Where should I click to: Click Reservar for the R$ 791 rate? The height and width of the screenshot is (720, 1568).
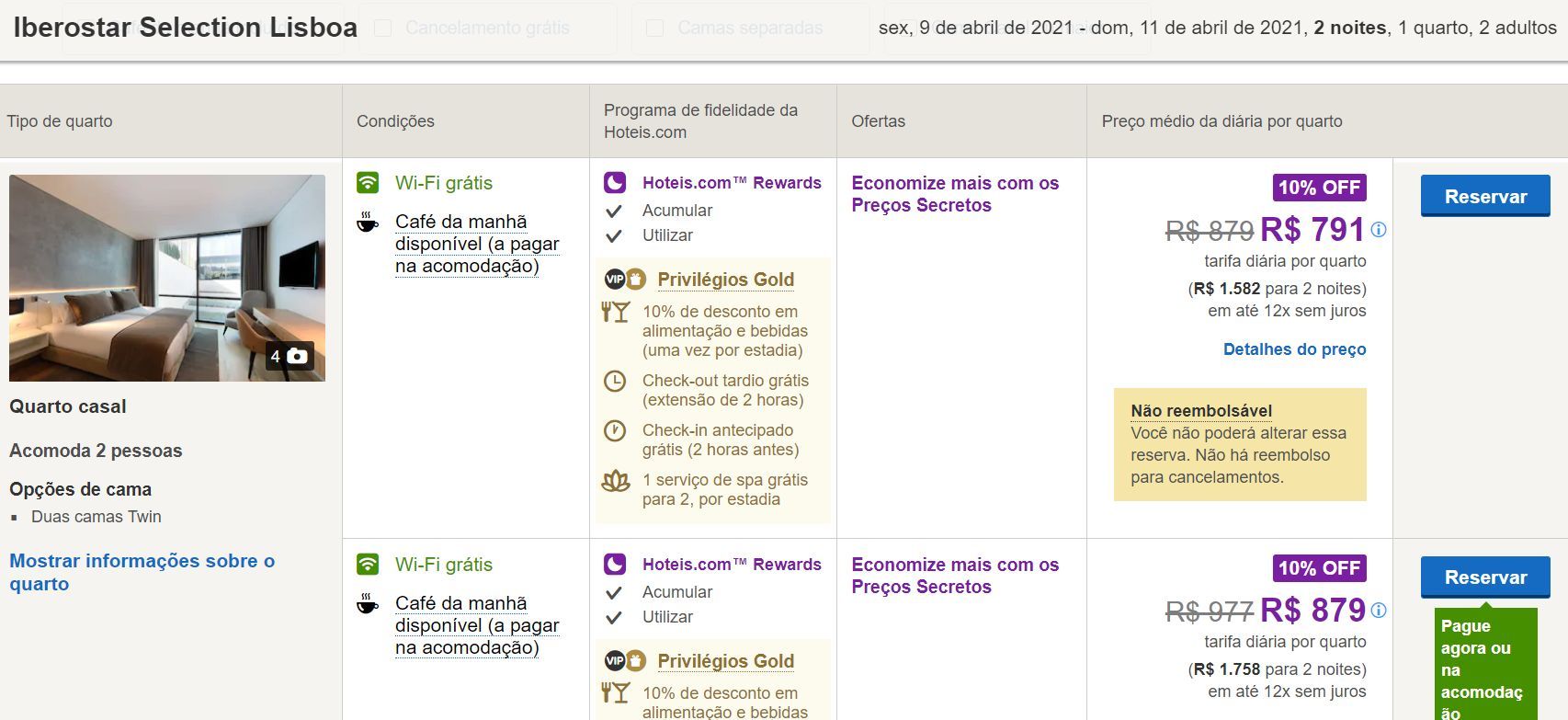1485,197
